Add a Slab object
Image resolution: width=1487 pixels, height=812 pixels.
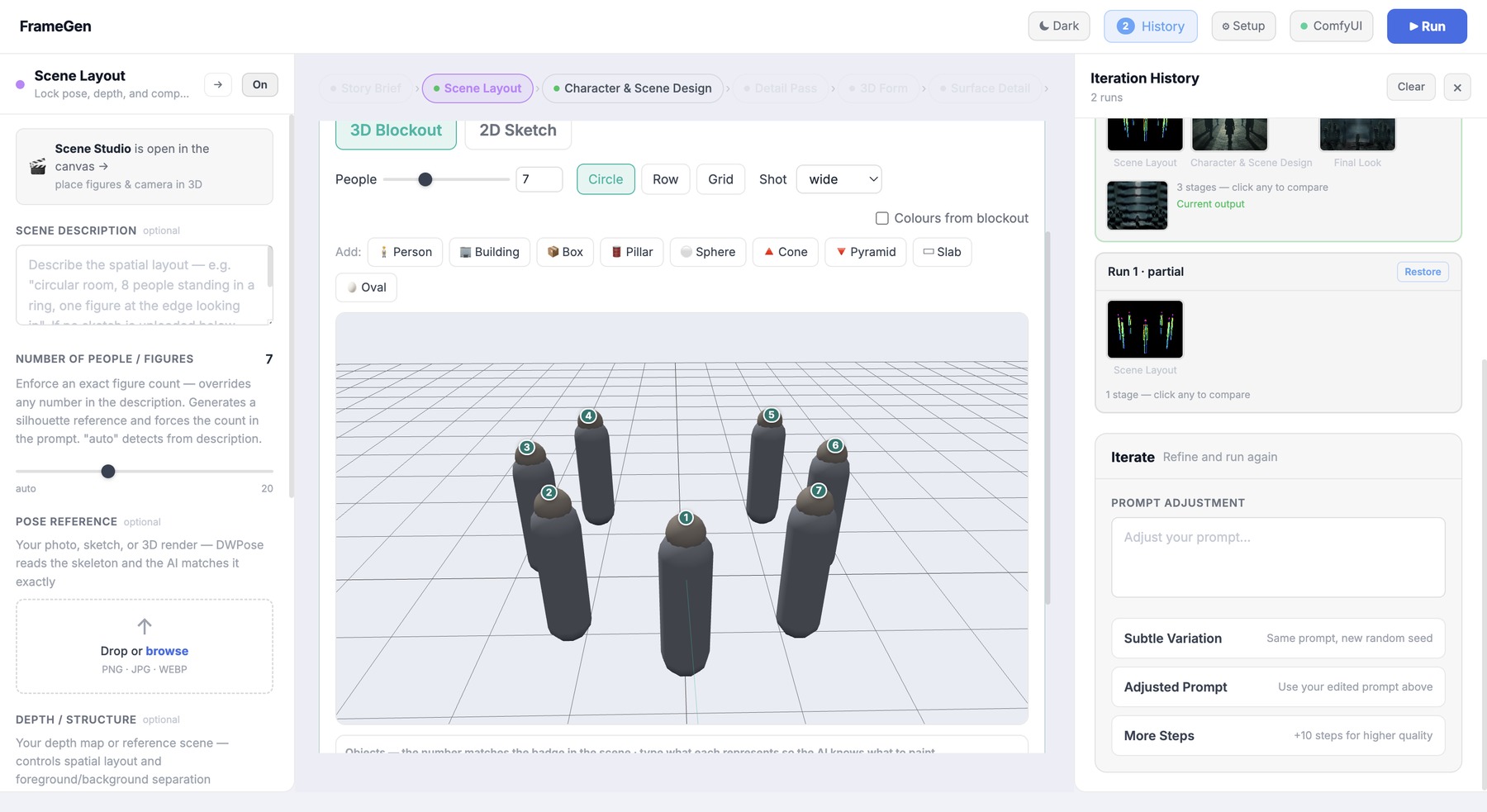click(x=942, y=252)
